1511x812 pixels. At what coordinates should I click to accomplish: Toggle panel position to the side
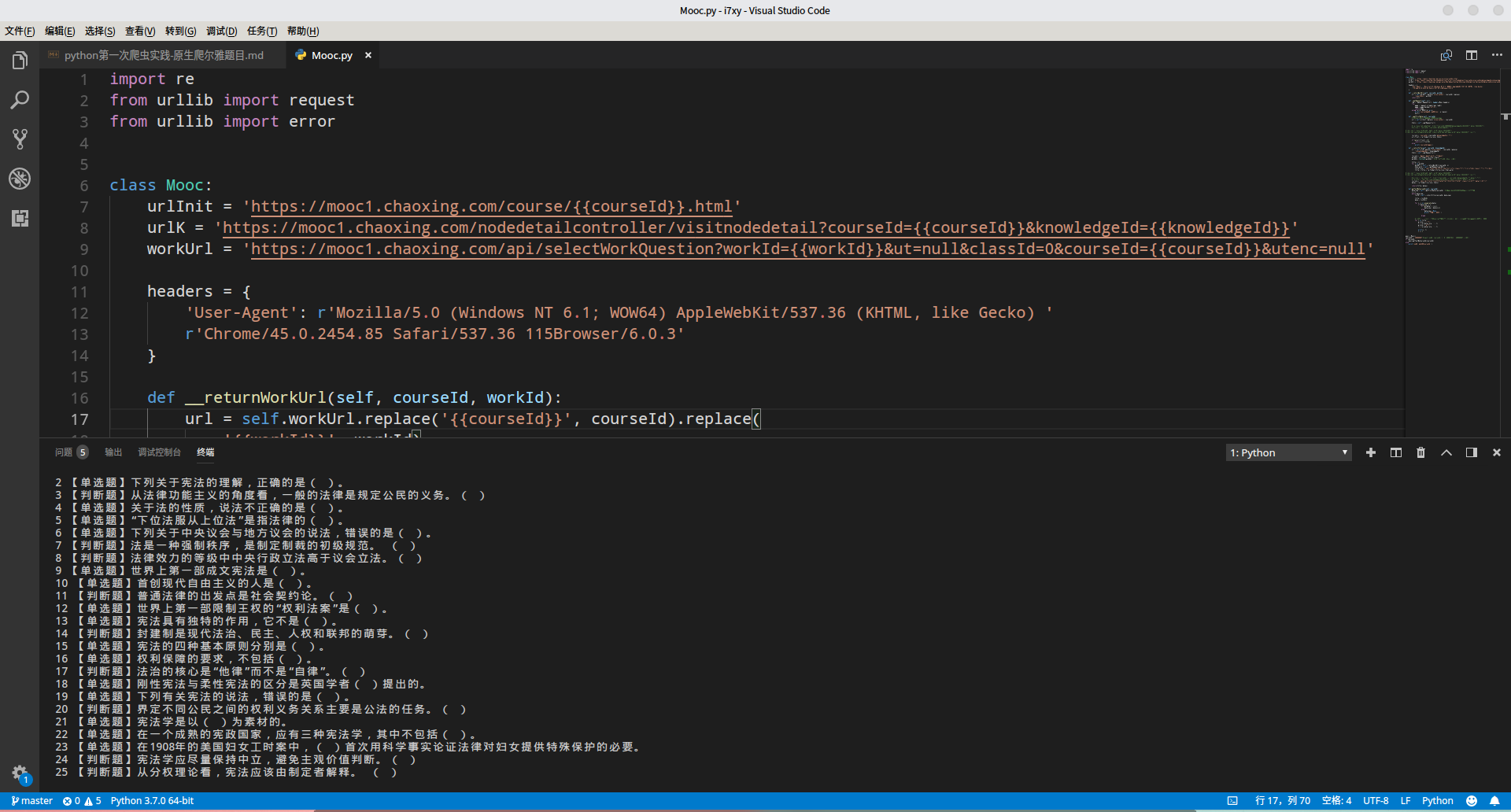1471,452
